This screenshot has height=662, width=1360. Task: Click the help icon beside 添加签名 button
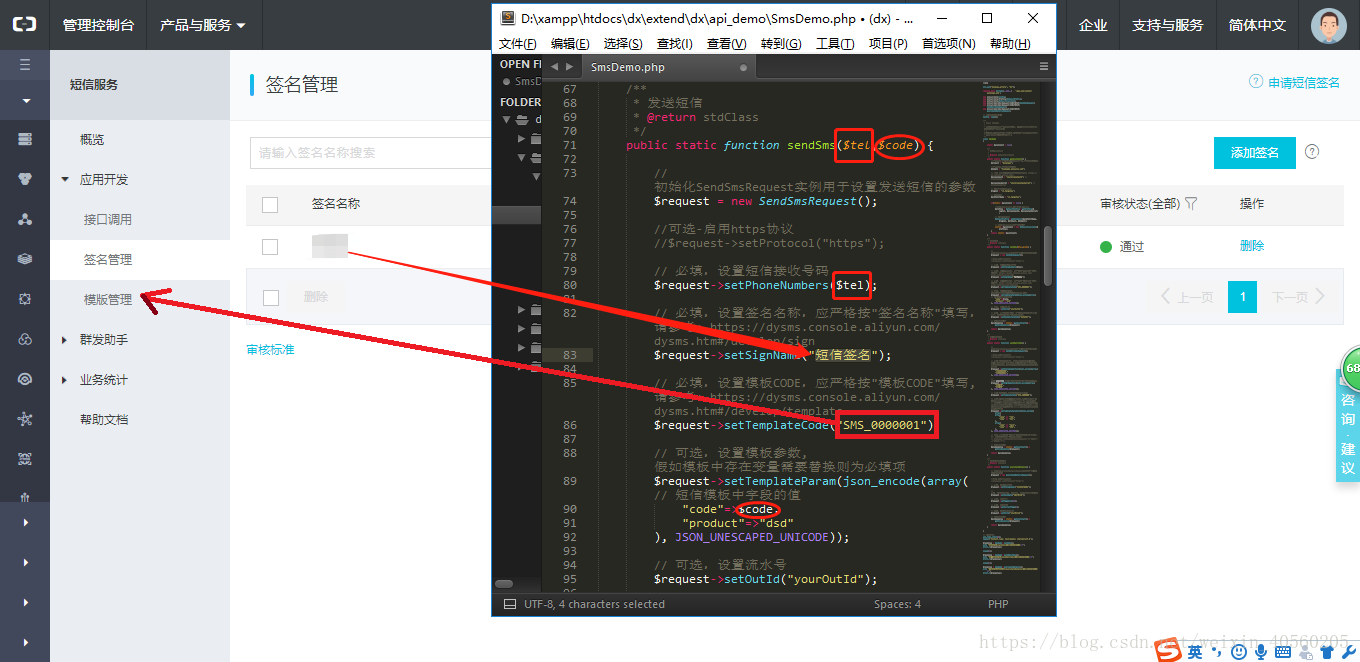coord(1312,152)
